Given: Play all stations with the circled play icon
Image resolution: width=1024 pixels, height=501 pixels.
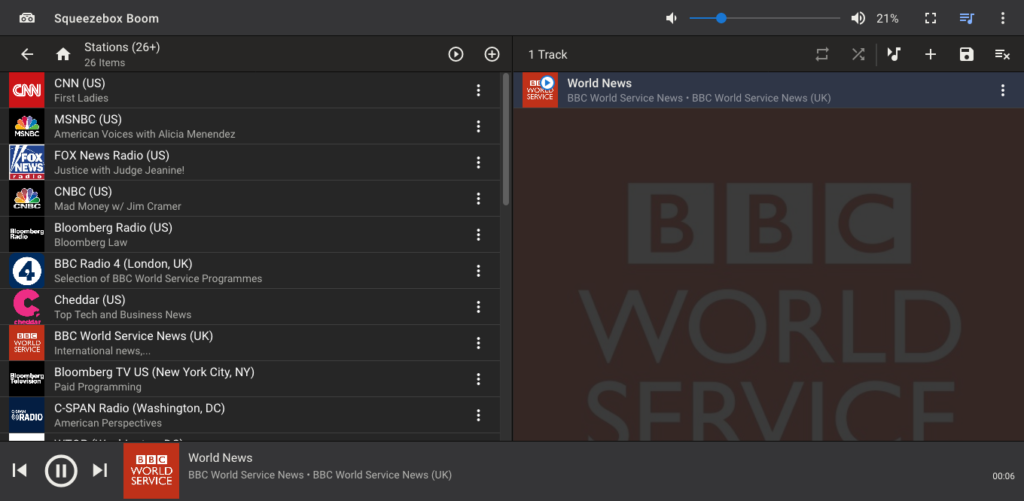Looking at the screenshot, I should [456, 54].
